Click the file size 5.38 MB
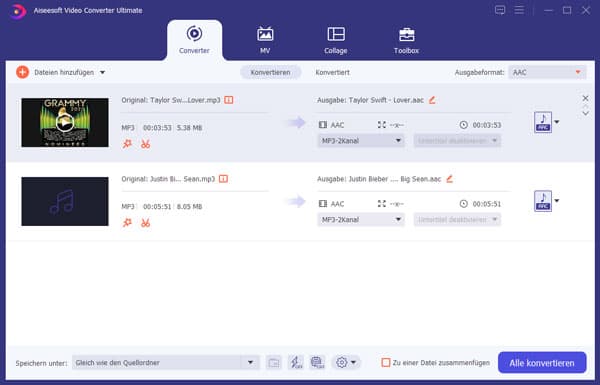Screen dimensions: 600x385 189,127
